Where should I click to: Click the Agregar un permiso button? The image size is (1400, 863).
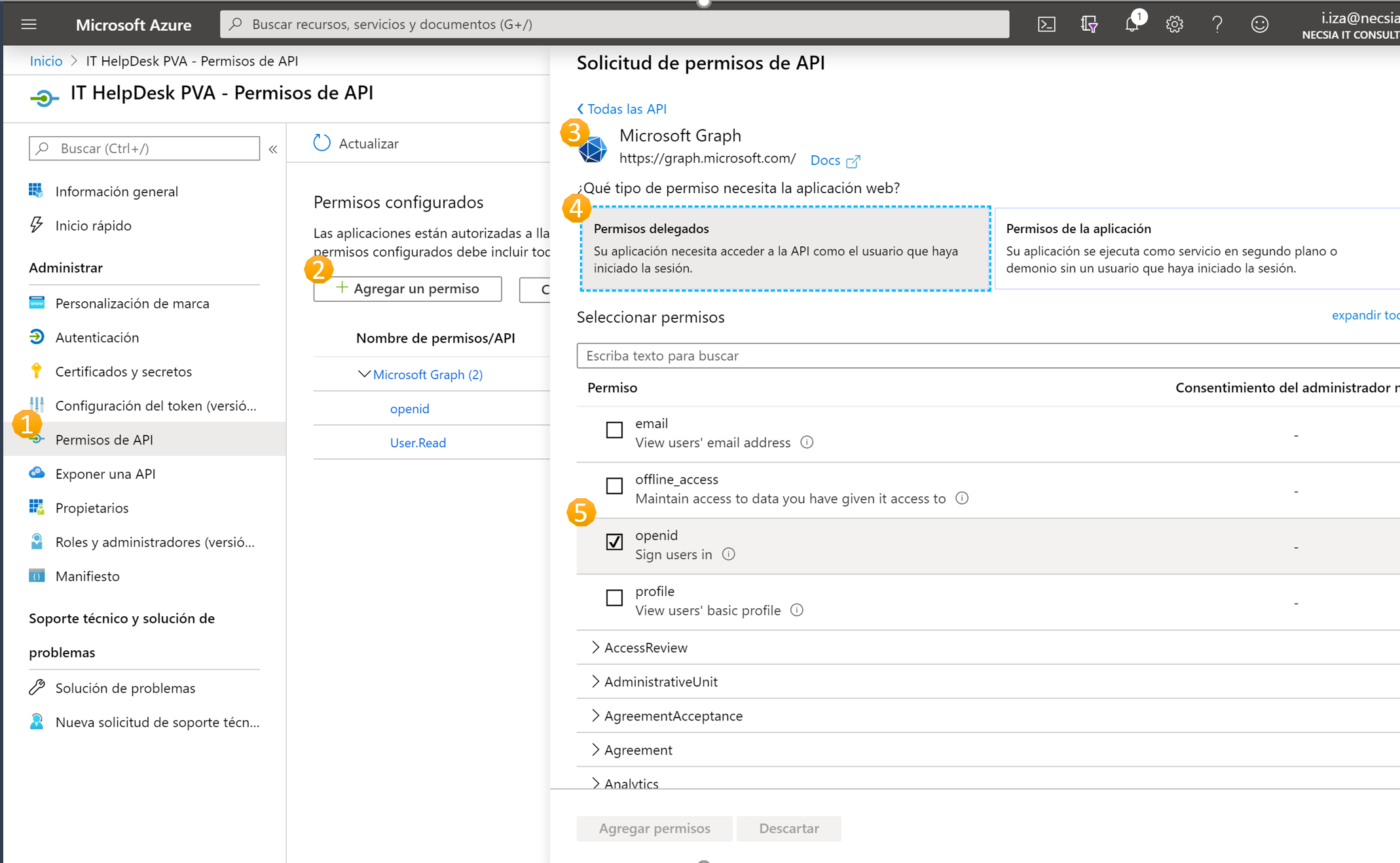tap(407, 289)
